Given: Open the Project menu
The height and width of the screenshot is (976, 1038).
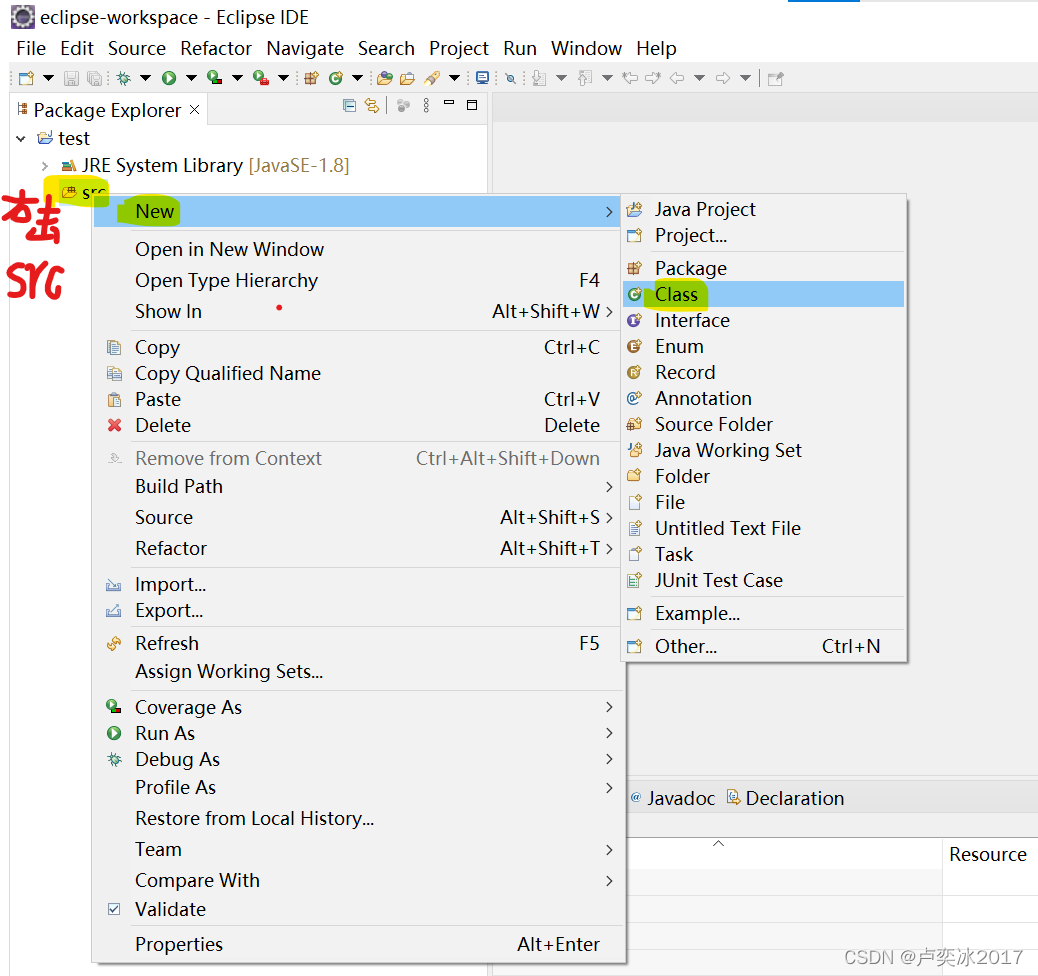Looking at the screenshot, I should (x=459, y=48).
